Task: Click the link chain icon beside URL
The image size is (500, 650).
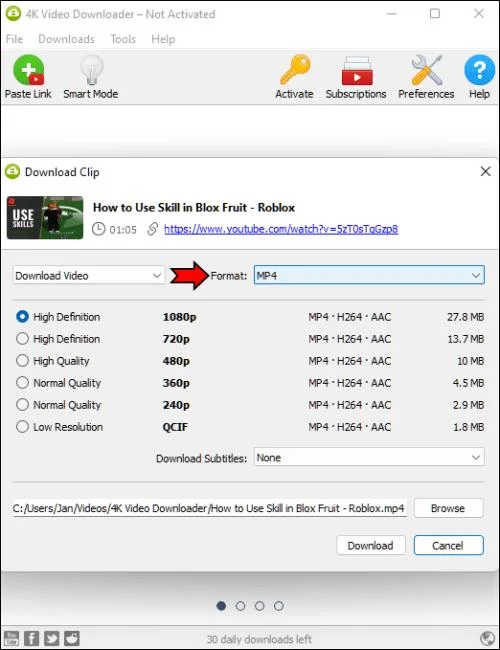Action: click(153, 229)
